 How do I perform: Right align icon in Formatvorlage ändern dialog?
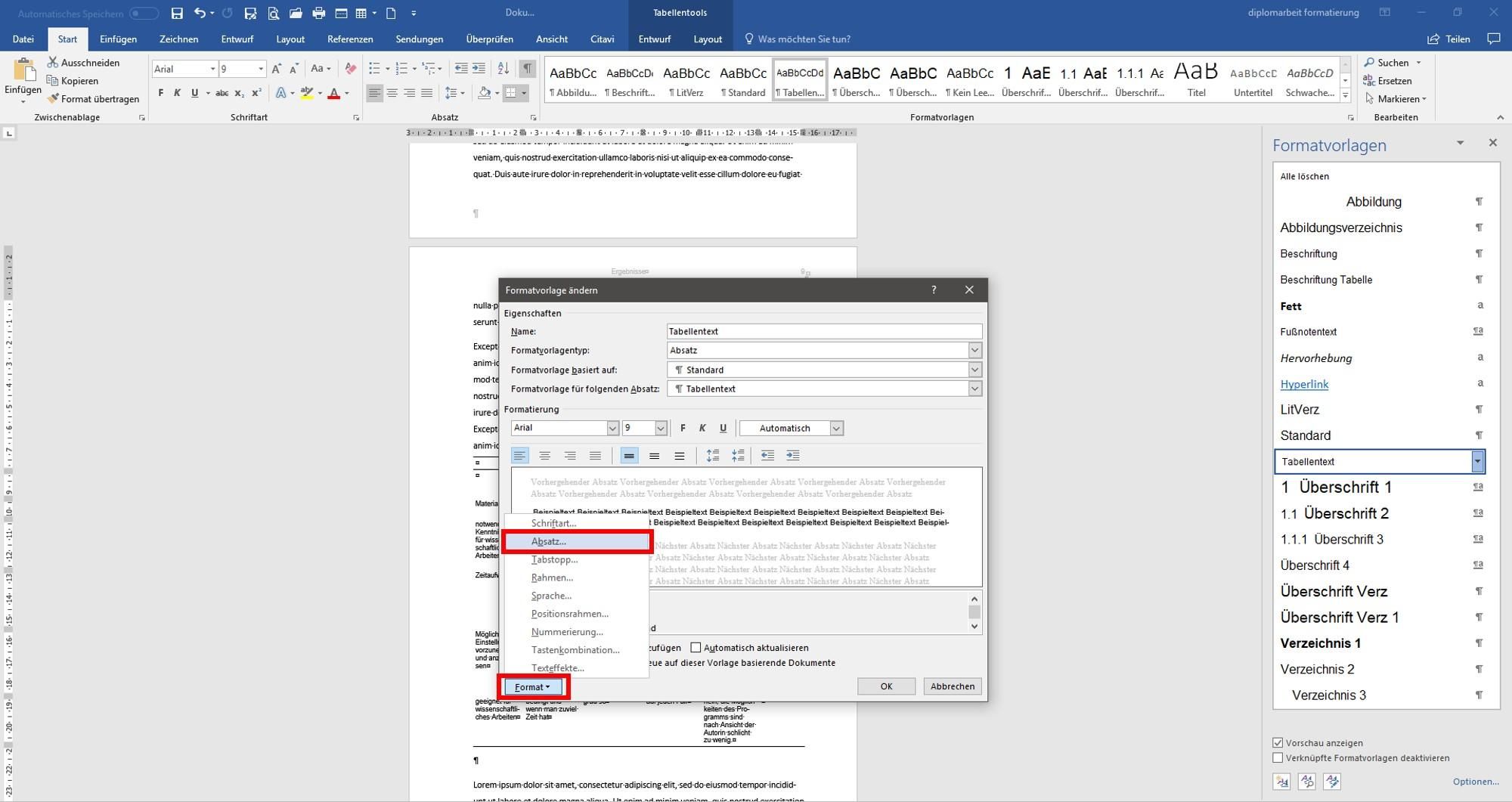(x=570, y=455)
